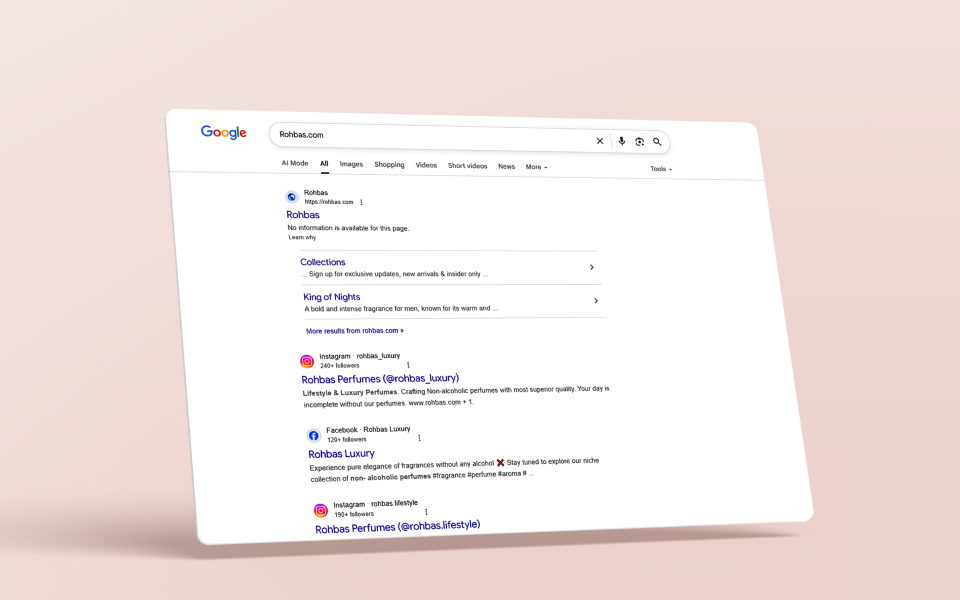Clear the search box with X icon
This screenshot has width=960, height=600.
(600, 141)
